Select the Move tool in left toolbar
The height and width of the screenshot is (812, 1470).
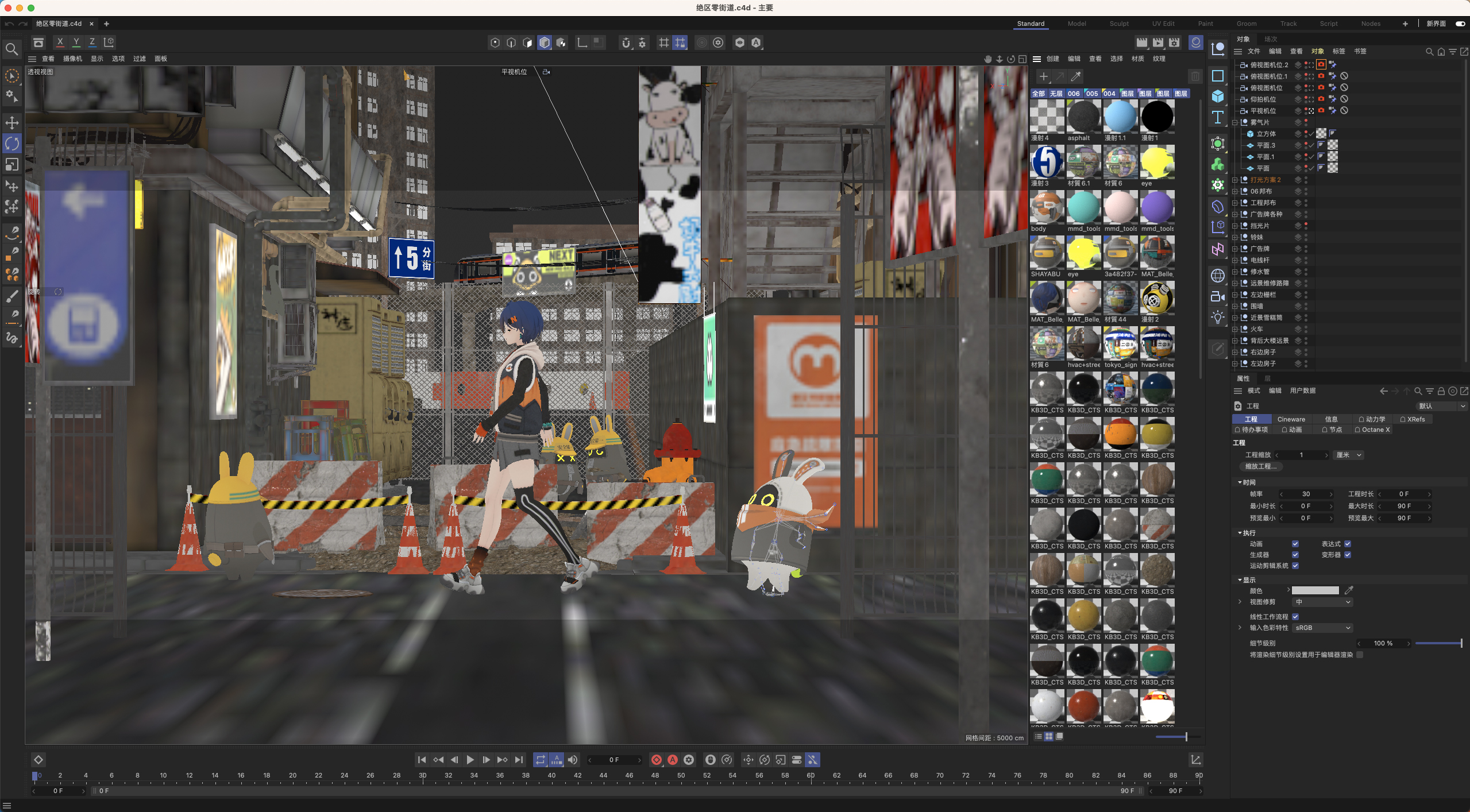click(11, 122)
